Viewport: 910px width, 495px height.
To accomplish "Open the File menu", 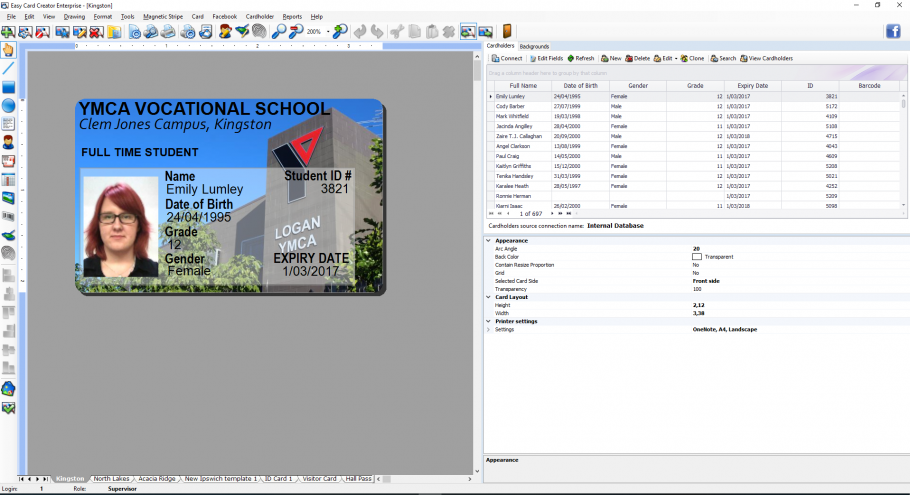I will (11, 17).
